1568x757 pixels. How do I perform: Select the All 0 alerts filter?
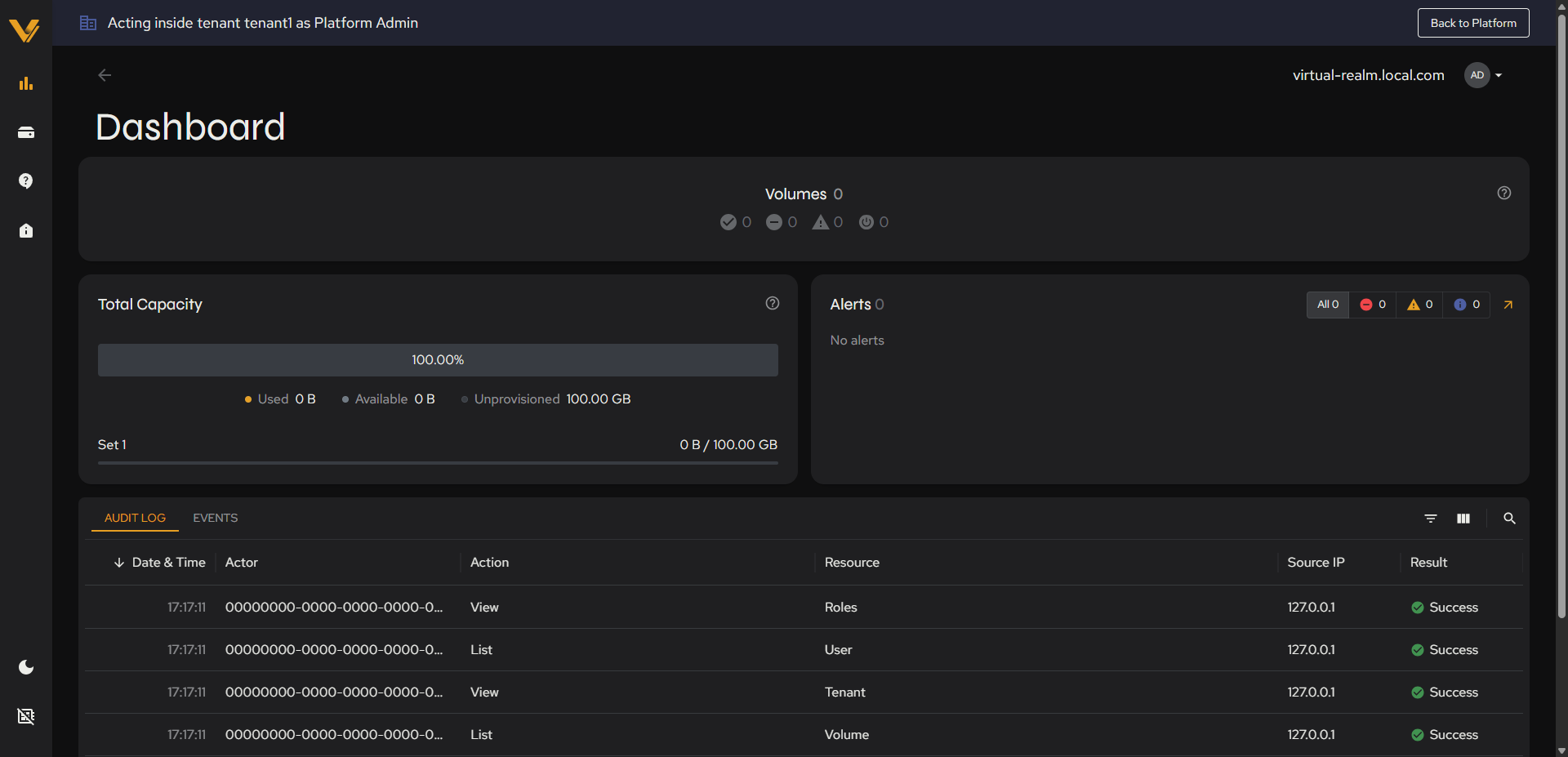(x=1328, y=305)
